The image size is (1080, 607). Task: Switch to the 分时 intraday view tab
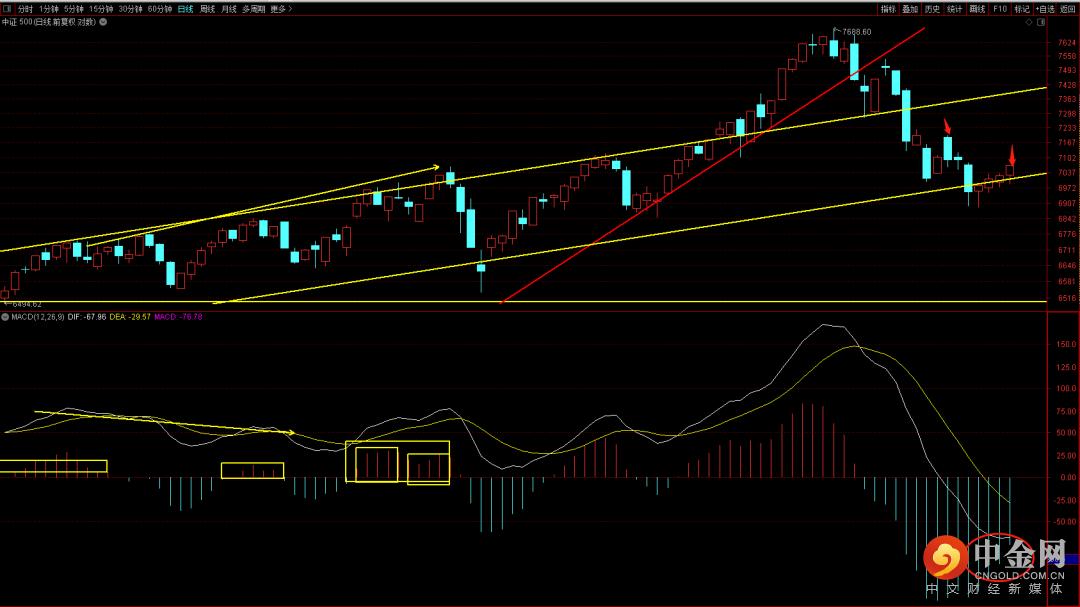25,9
